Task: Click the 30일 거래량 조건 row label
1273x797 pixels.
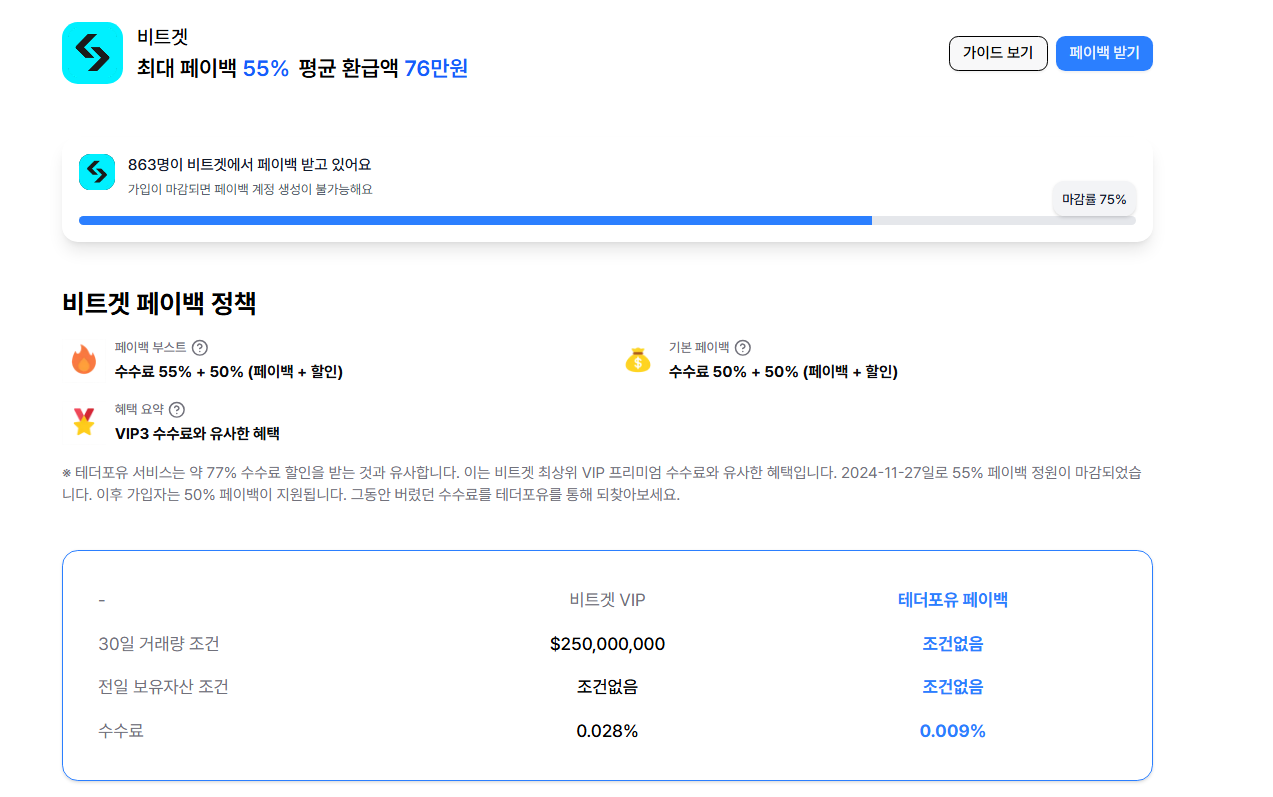Action: tap(159, 643)
